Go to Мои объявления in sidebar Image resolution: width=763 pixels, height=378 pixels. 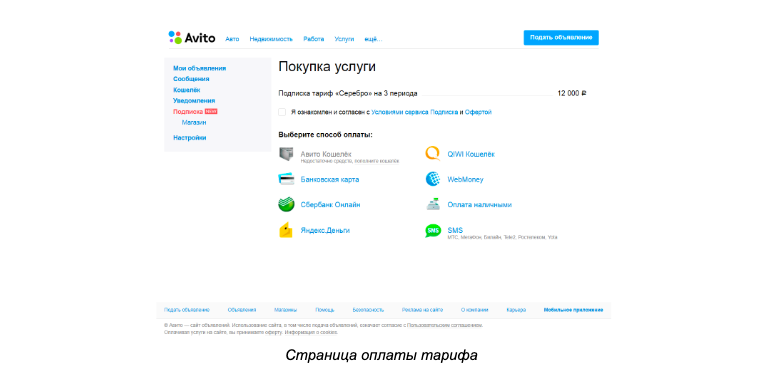[200, 68]
